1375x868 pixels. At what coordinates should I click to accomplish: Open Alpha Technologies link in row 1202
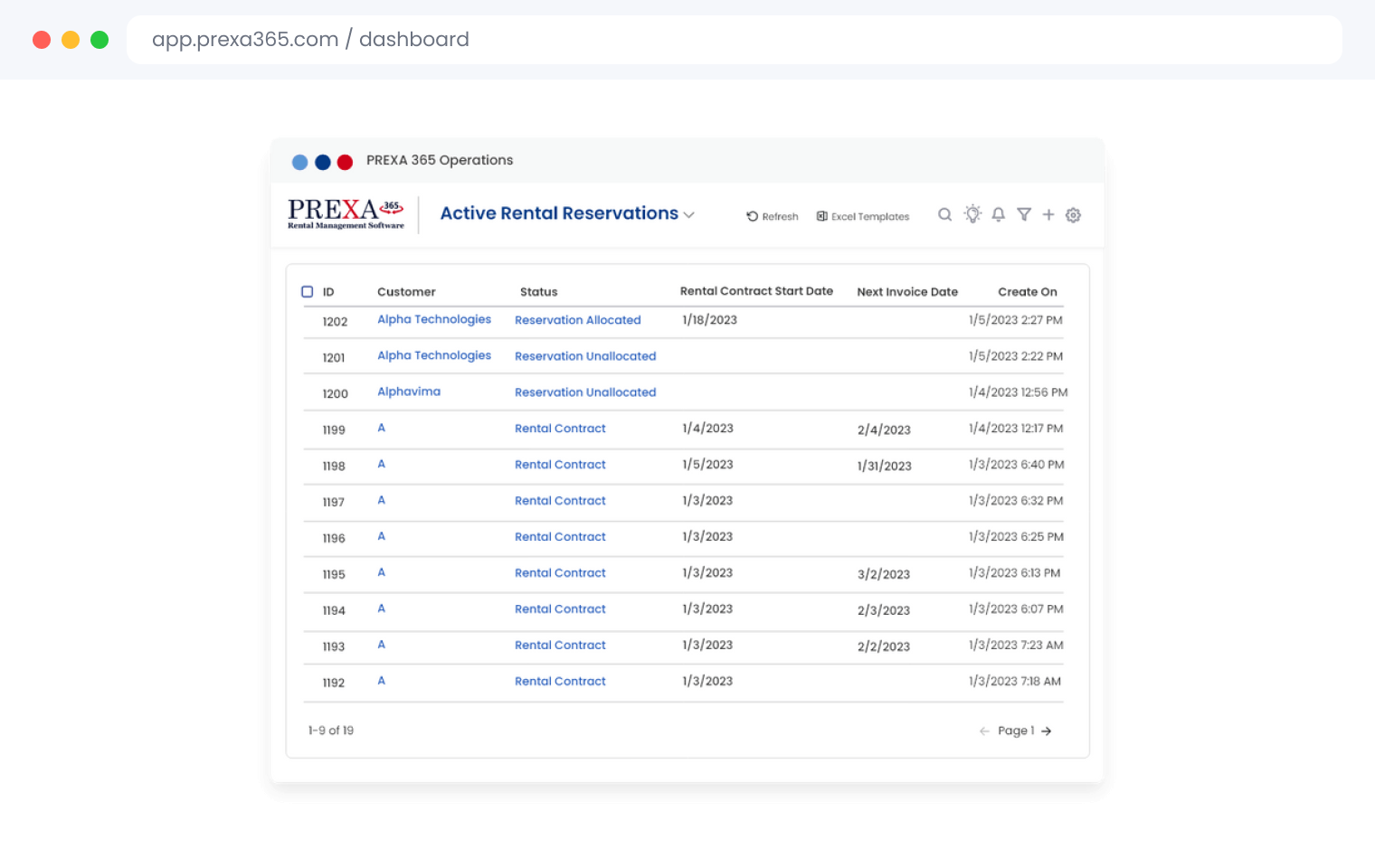pyautogui.click(x=434, y=319)
